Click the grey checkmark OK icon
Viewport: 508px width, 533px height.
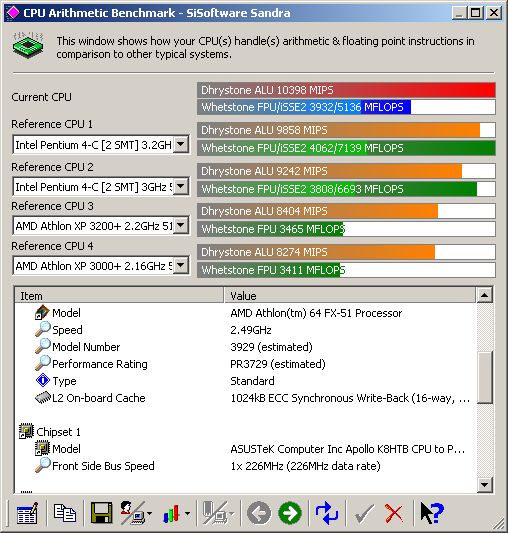pyautogui.click(x=364, y=514)
